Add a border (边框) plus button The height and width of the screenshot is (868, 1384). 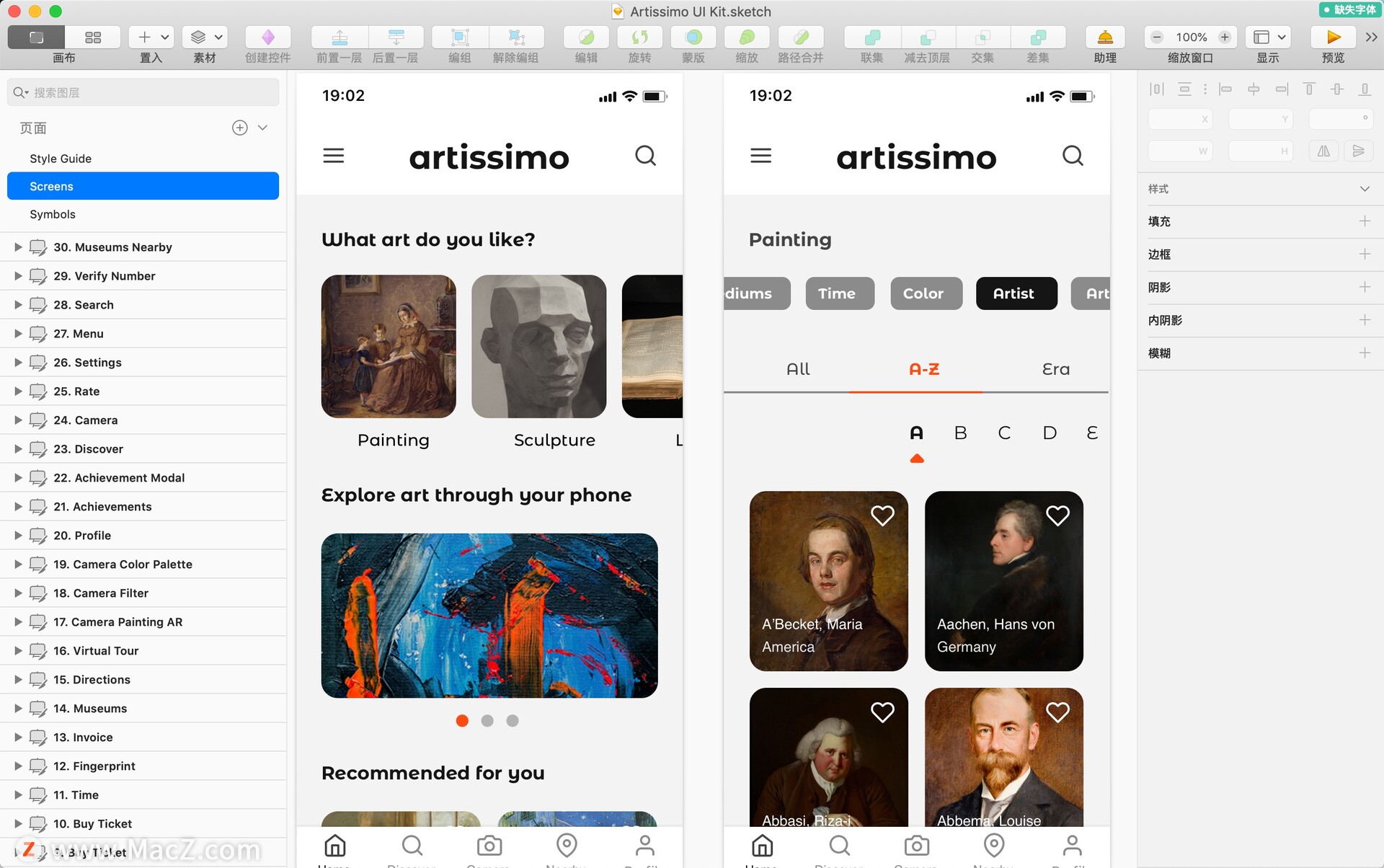[1365, 254]
